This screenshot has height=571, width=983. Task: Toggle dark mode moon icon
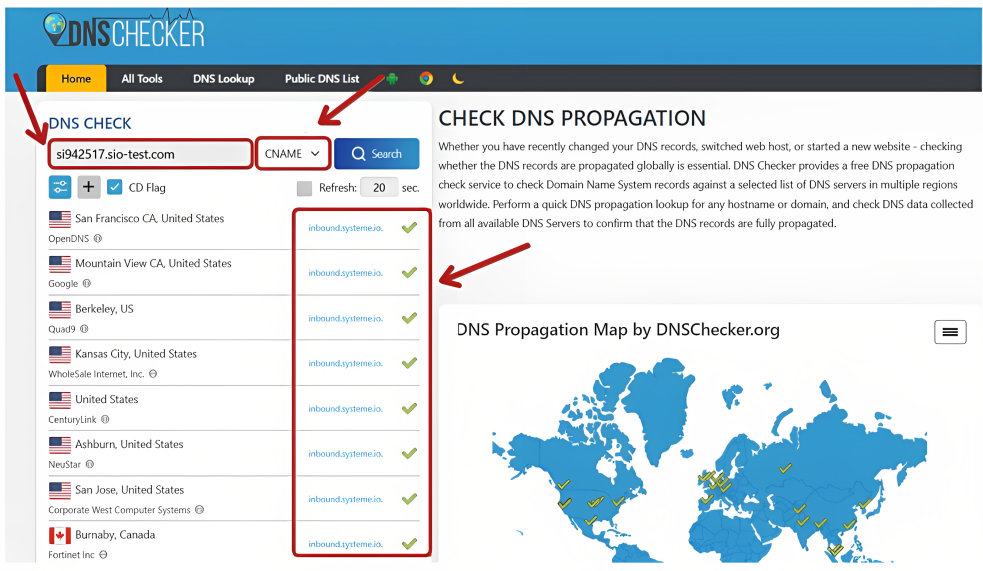458,78
